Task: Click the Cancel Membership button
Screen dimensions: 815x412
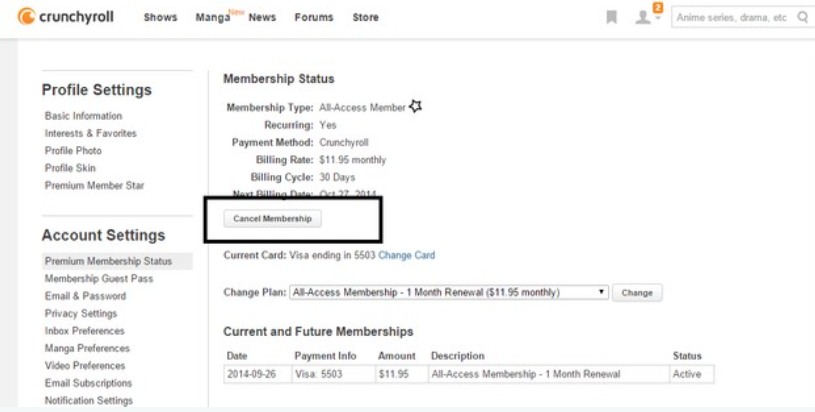Action: coord(272,219)
